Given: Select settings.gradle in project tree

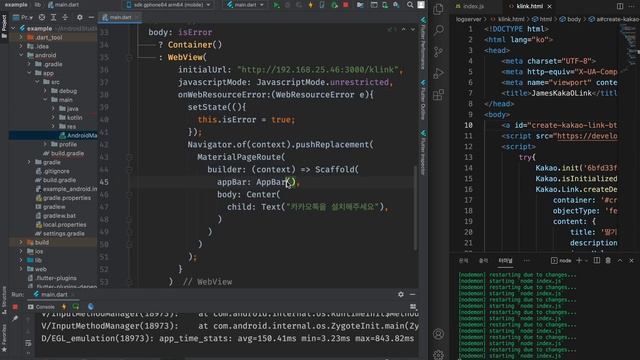Looking at the screenshot, I should (x=60, y=233).
